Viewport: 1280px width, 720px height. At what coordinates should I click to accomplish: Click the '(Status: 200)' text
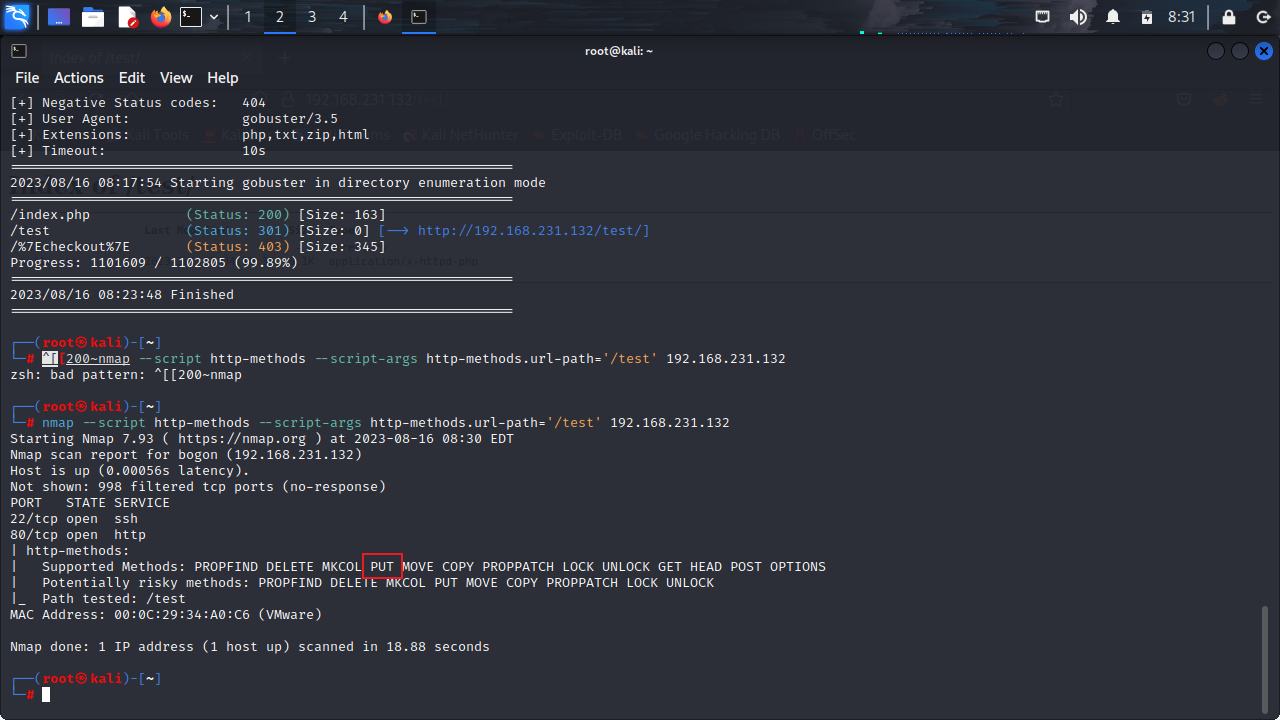(238, 215)
